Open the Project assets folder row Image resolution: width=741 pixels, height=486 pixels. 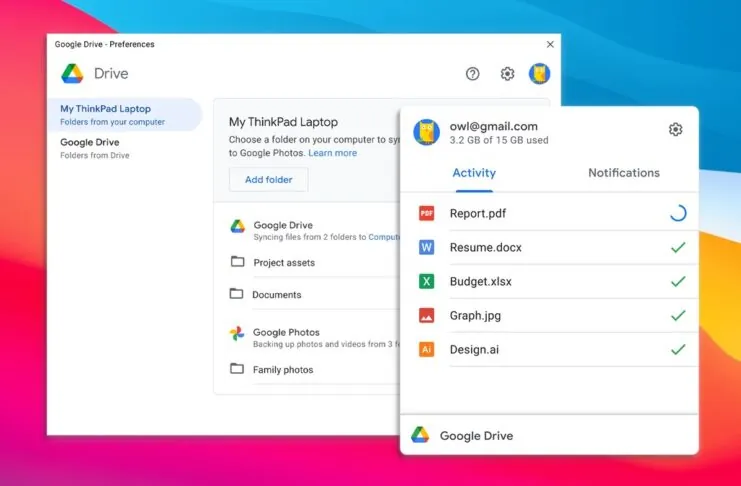314,262
